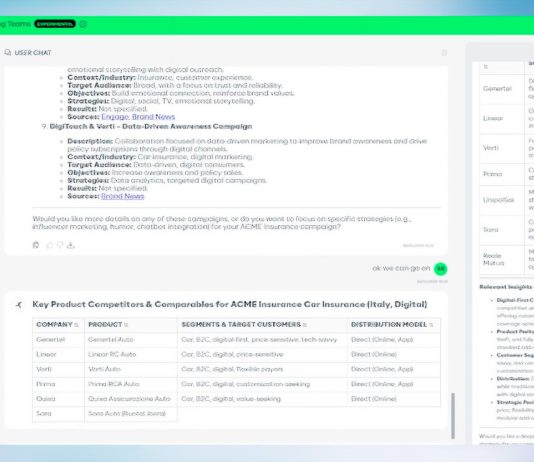This screenshot has height=462, width=534.
Task: Click 'Linear' company cell in competitors table
Action: [x=58, y=354]
